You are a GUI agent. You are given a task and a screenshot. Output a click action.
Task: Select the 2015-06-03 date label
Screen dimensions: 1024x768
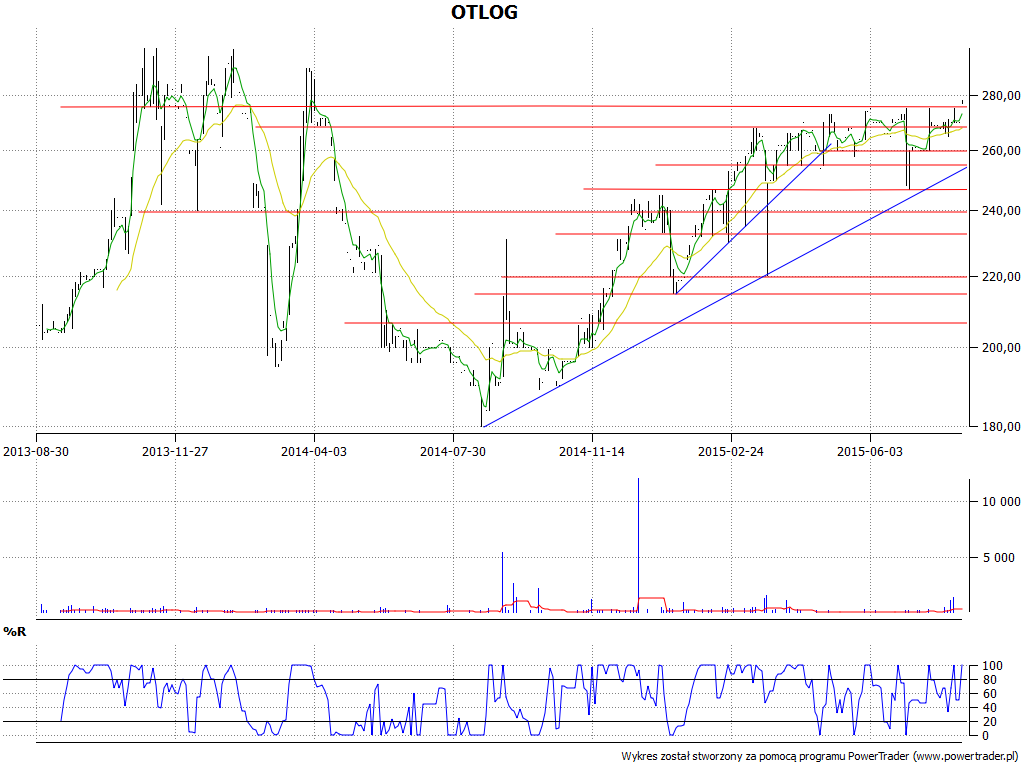(x=870, y=451)
